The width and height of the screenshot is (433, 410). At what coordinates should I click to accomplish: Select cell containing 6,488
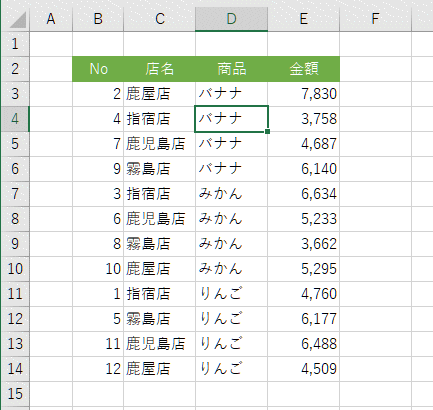tap(304, 344)
